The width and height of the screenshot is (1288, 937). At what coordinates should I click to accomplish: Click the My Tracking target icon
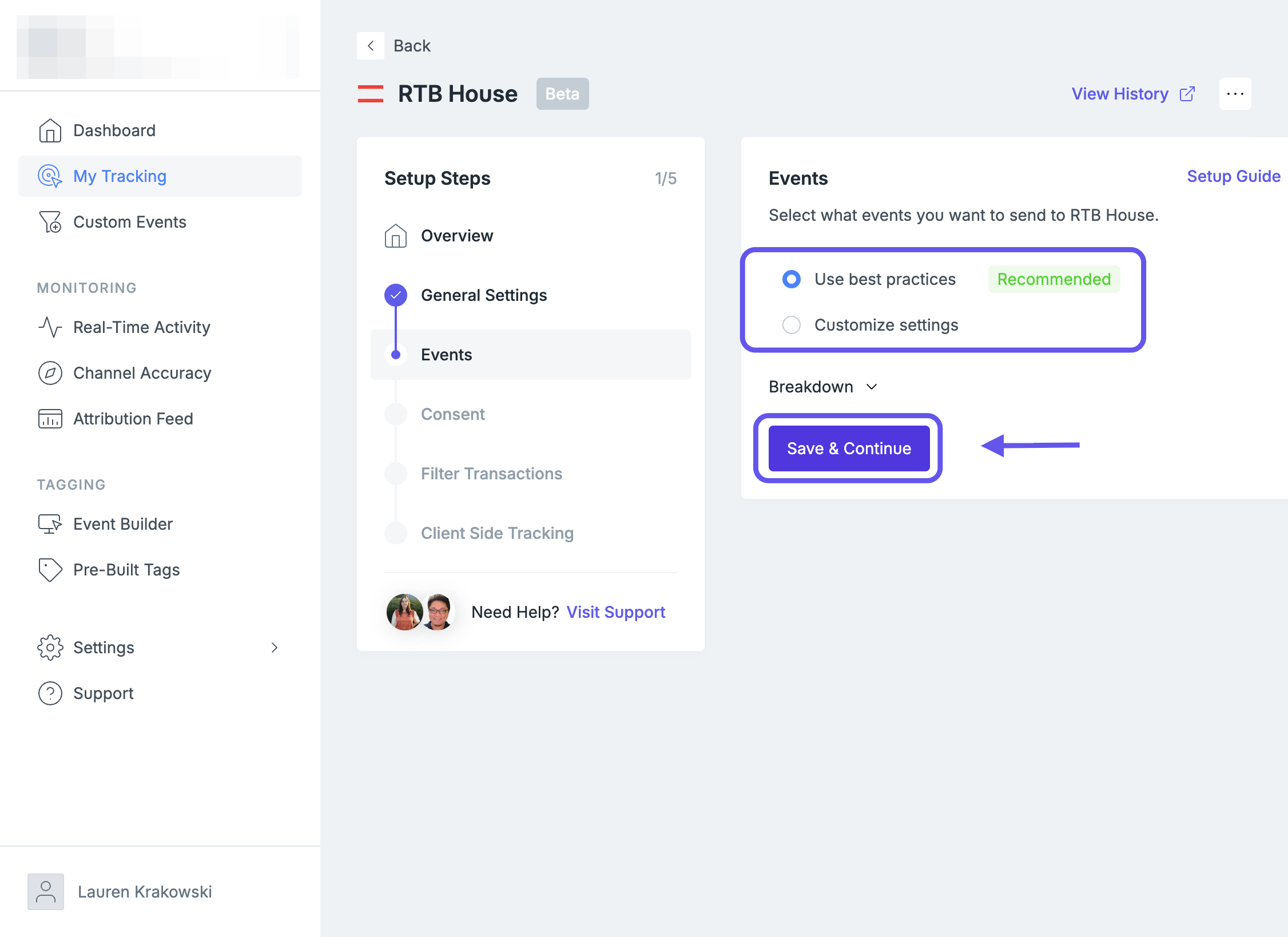(x=50, y=176)
